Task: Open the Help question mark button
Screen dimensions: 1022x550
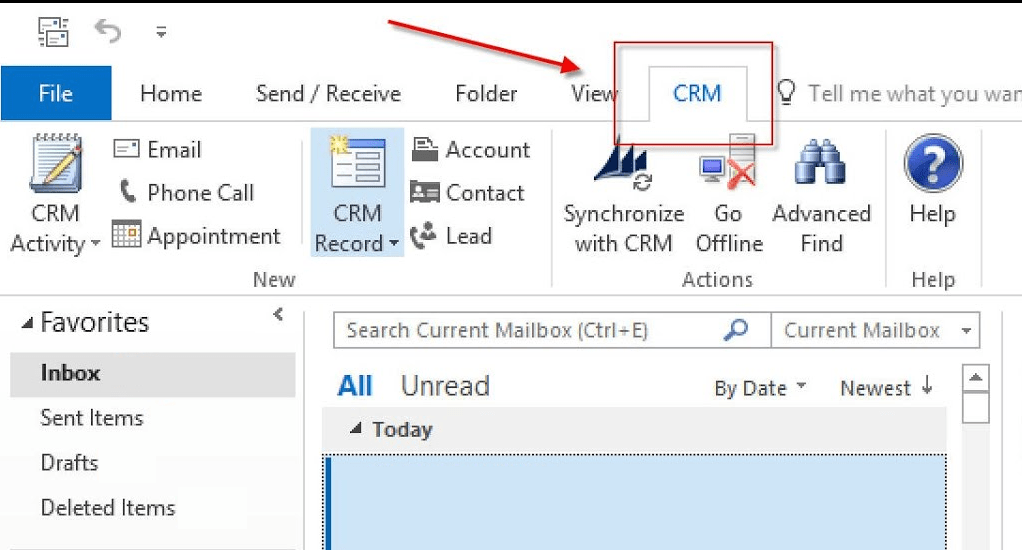Action: (932, 165)
